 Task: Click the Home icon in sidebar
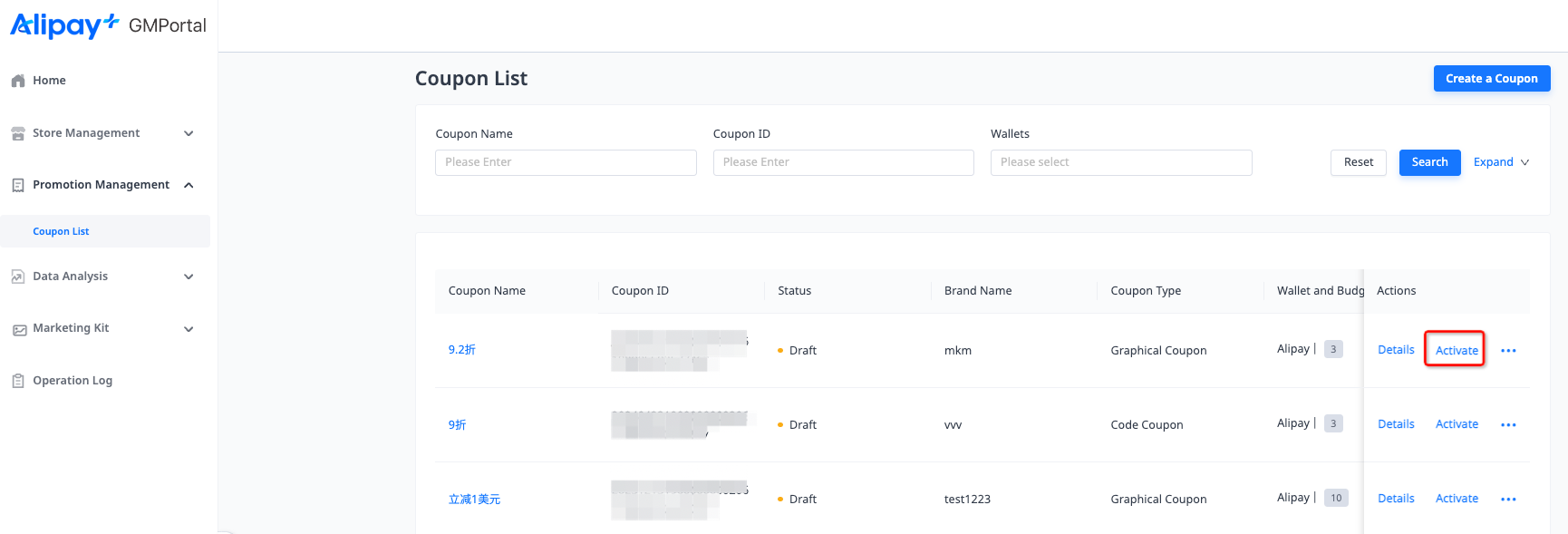click(x=18, y=81)
